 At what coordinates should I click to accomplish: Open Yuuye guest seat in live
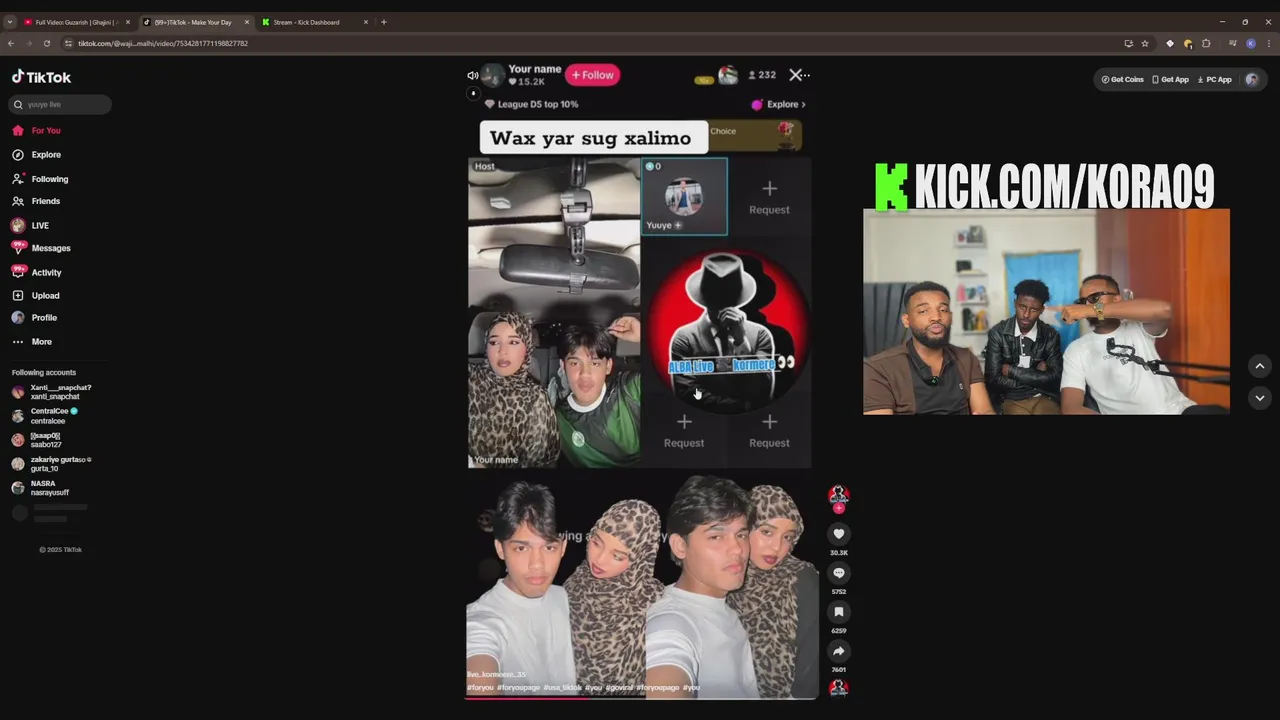pyautogui.click(x=684, y=197)
